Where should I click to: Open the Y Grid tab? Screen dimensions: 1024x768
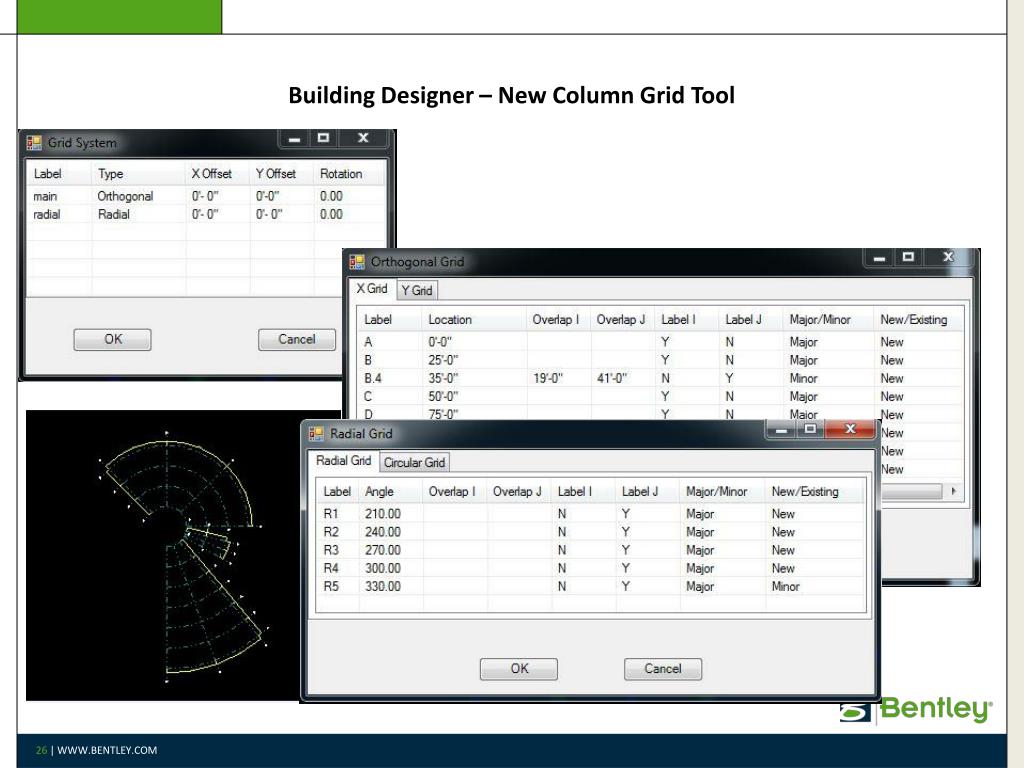pos(417,291)
